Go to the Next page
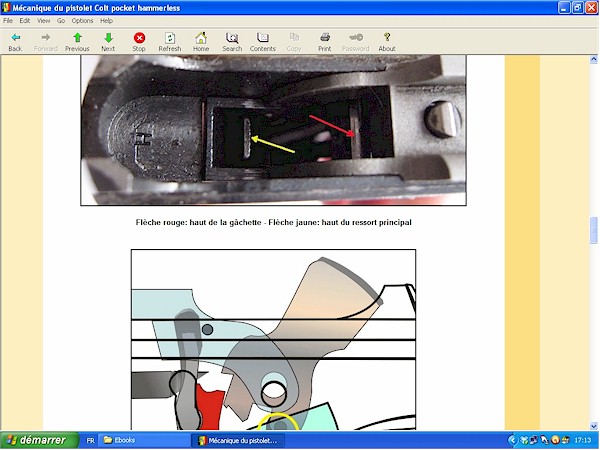 click(108, 41)
